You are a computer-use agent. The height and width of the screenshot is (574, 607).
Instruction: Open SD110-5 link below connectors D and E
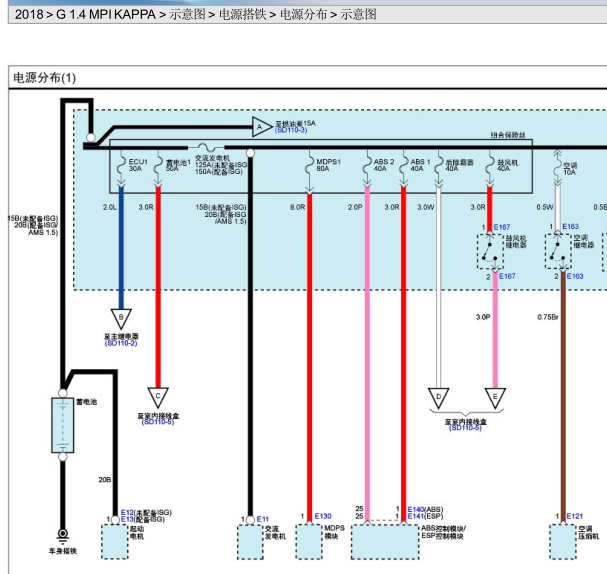tap(465, 427)
